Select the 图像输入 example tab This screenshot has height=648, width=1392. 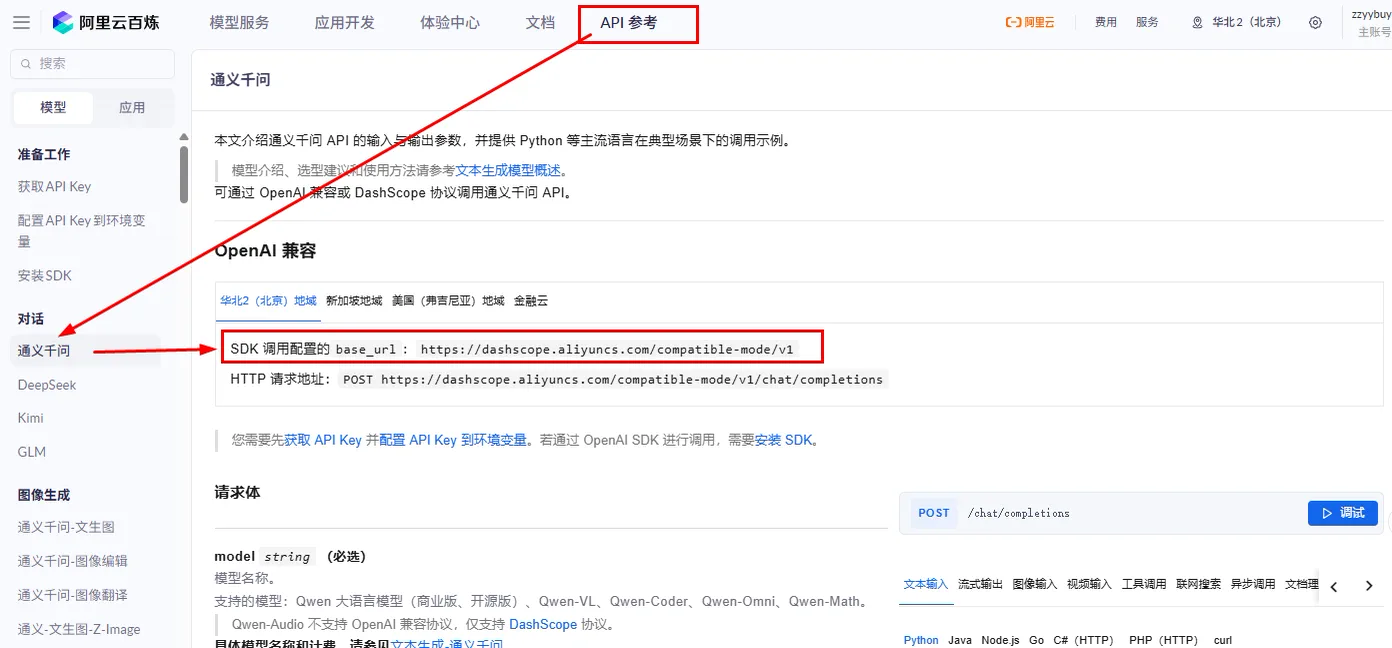tap(1035, 584)
